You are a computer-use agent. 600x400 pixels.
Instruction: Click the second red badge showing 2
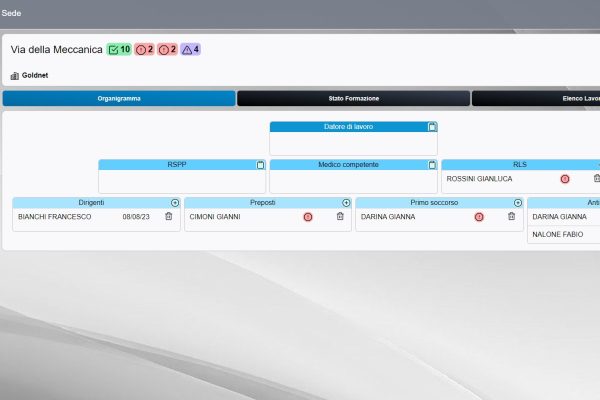[167, 49]
